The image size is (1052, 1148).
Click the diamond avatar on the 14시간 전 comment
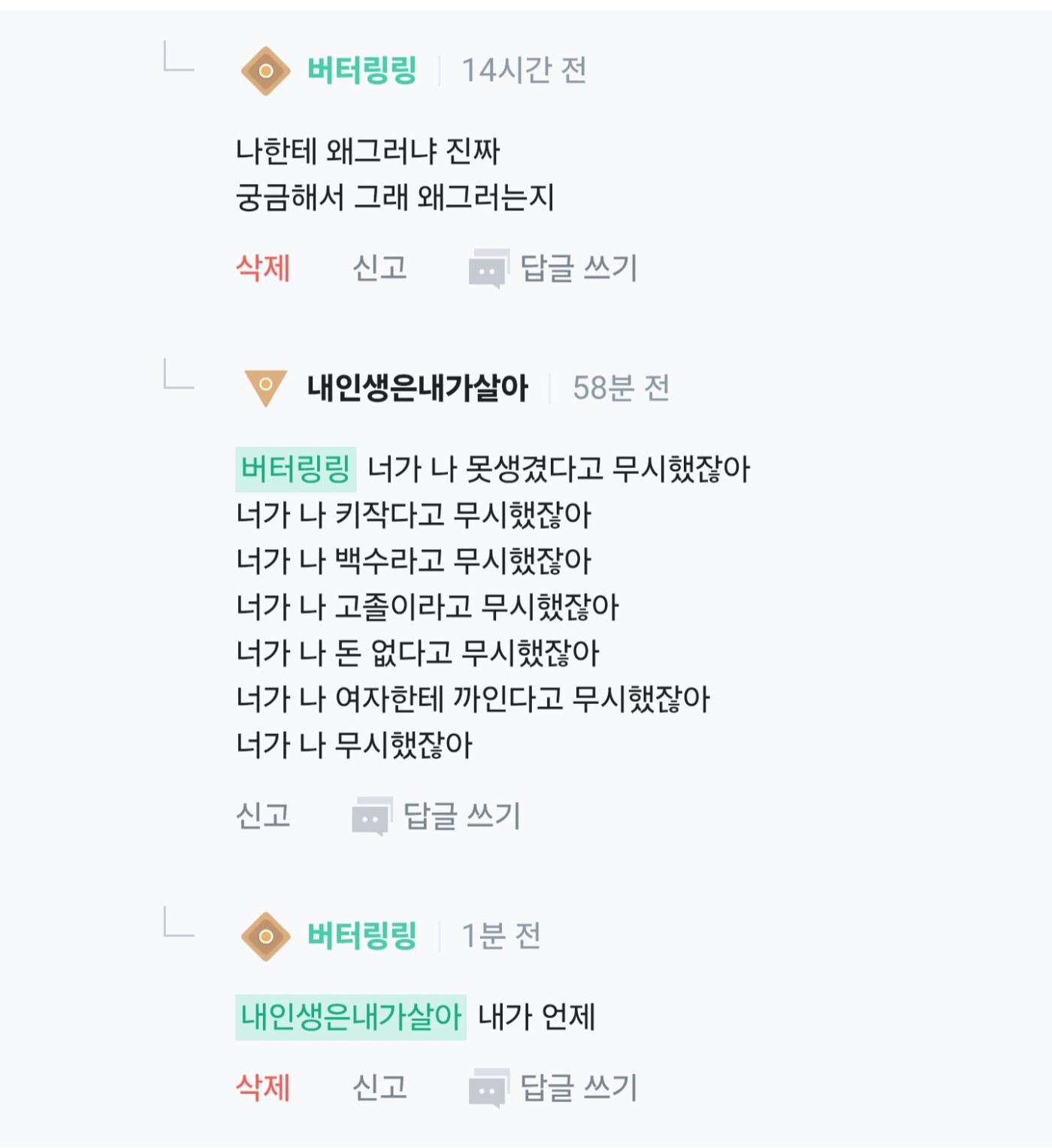[x=265, y=71]
